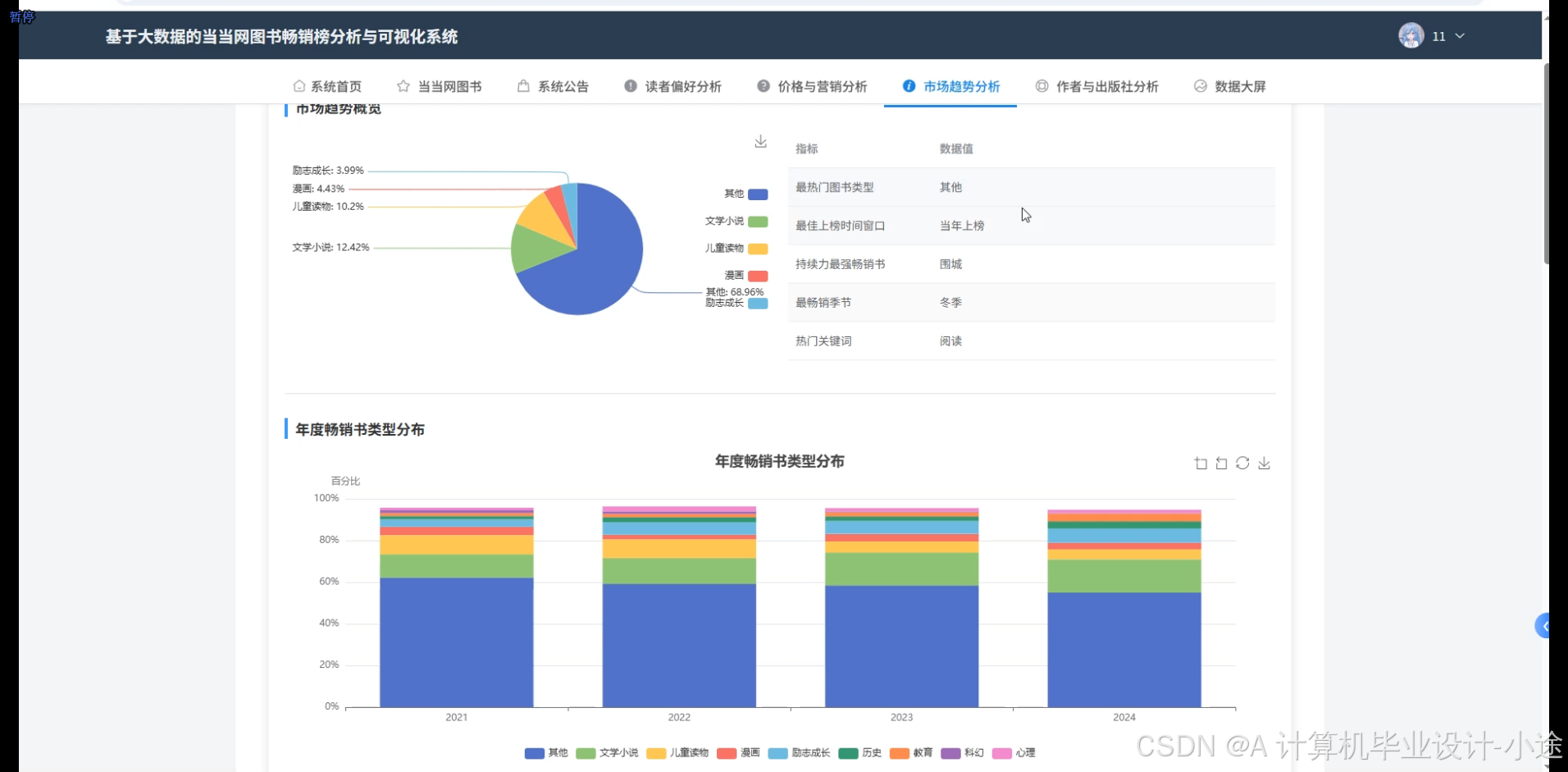Click the icon beside 价格与营销分析
This screenshot has width=1568, height=772.
click(x=763, y=86)
